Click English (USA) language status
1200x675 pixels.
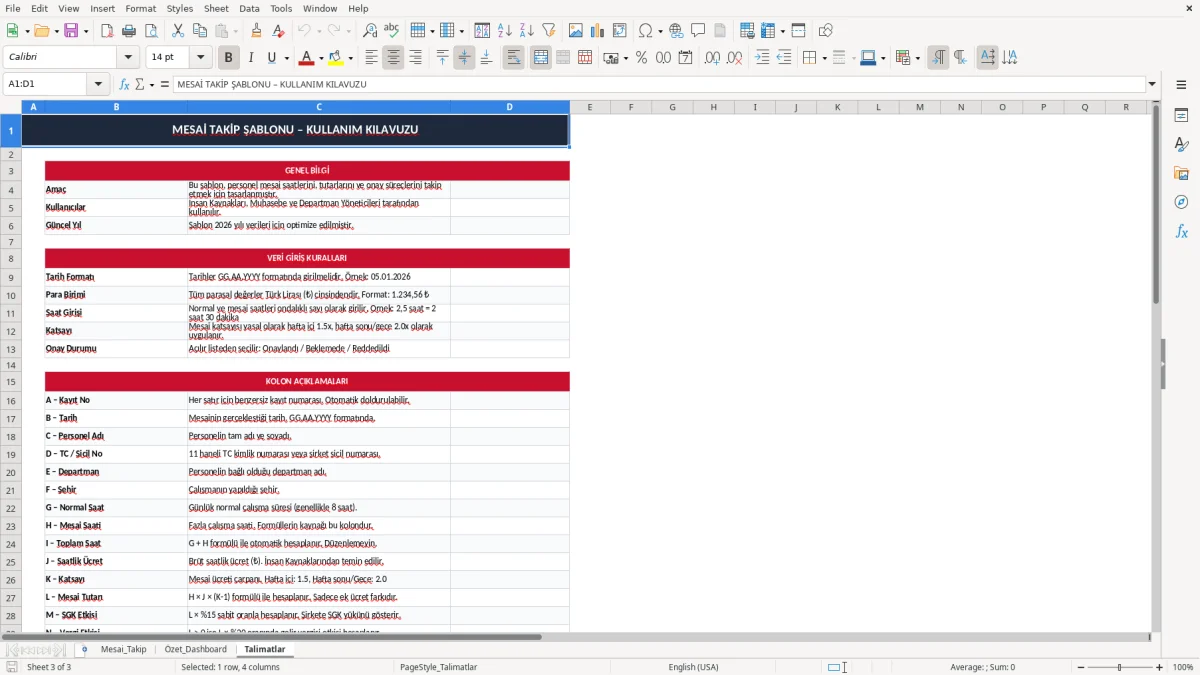(694, 667)
